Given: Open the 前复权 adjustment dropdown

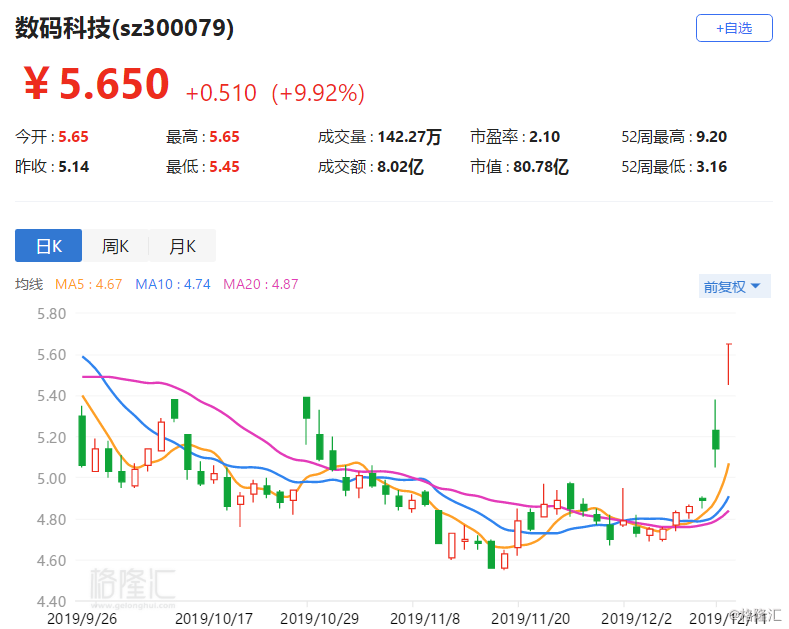Looking at the screenshot, I should point(734,286).
